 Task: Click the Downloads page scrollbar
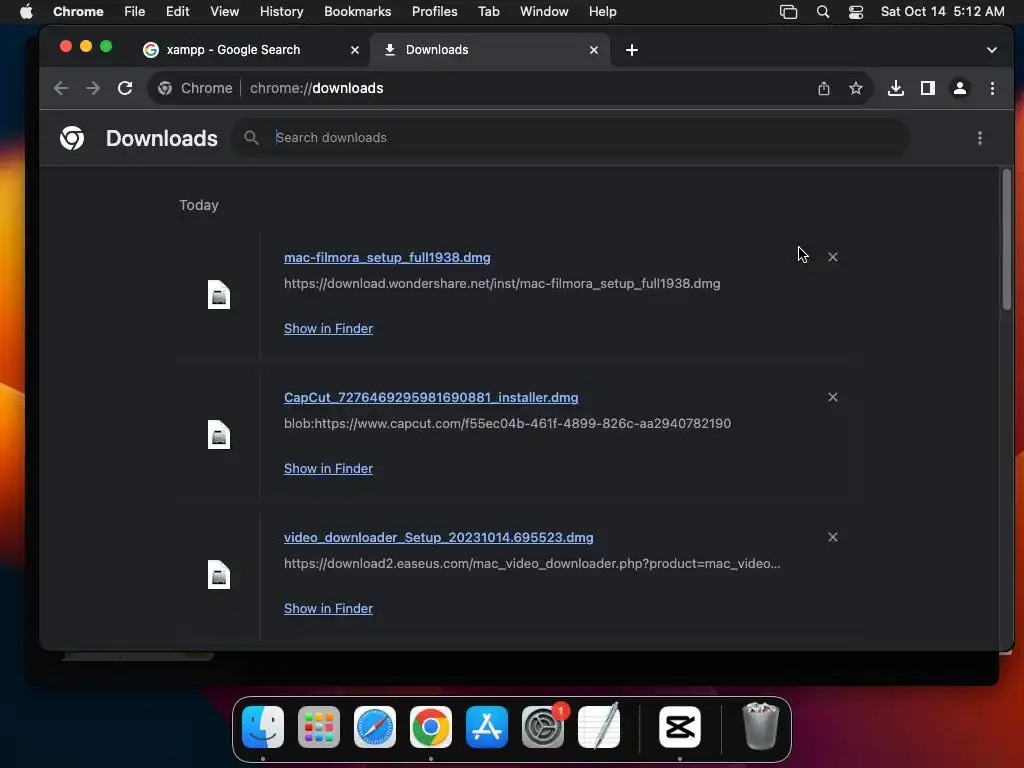[x=1006, y=239]
